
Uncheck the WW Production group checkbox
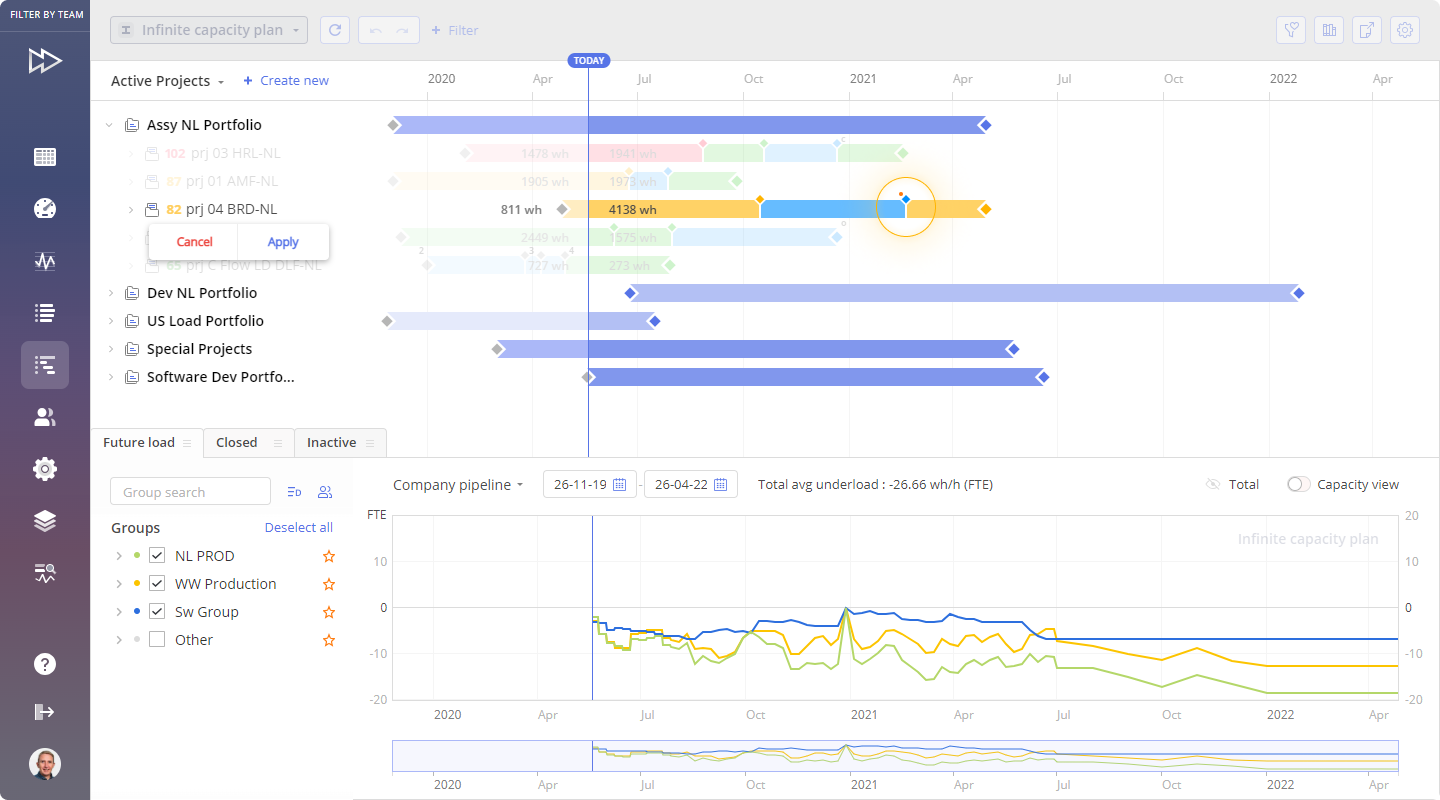click(x=157, y=584)
